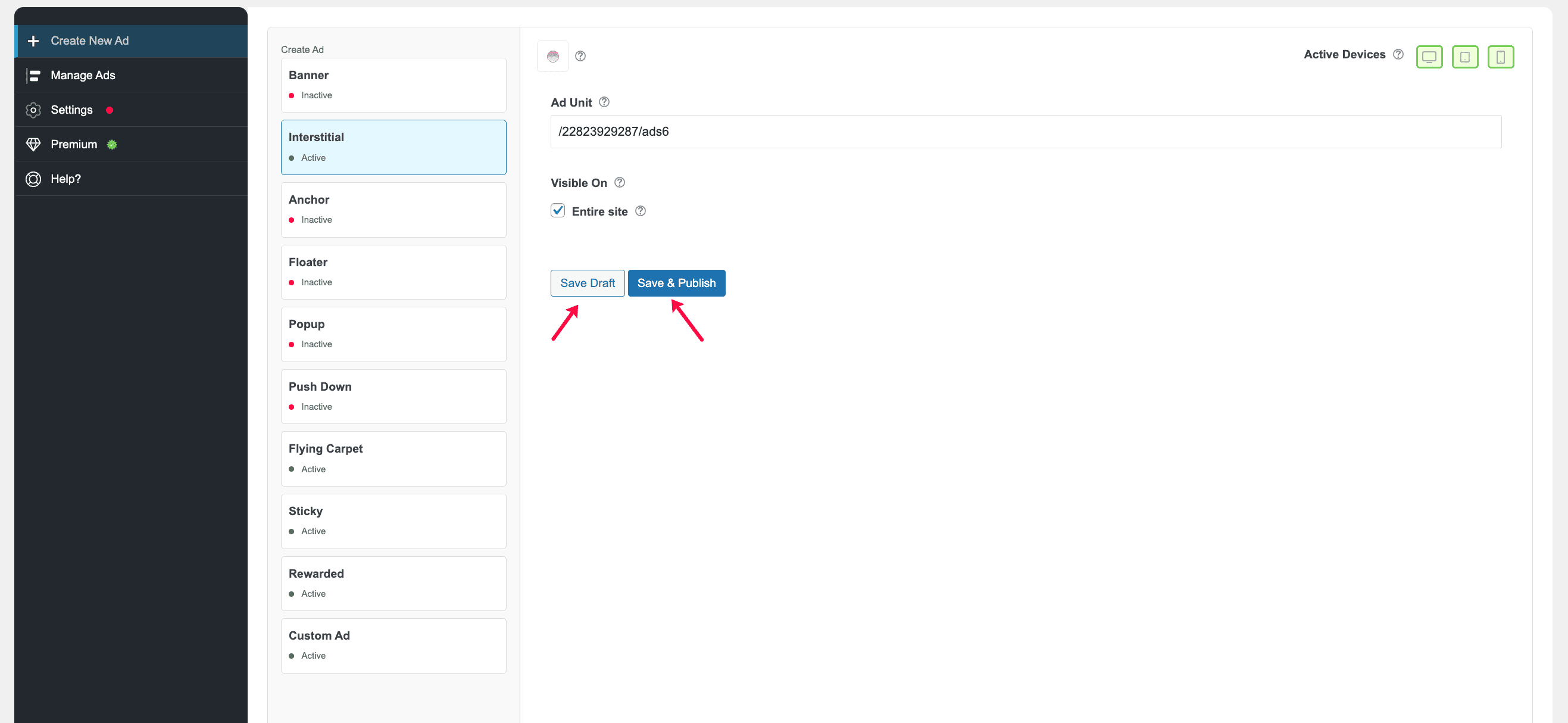Click the plus icon for Create New Ad
Screen dimensions: 1568x723
pyautogui.click(x=33, y=41)
